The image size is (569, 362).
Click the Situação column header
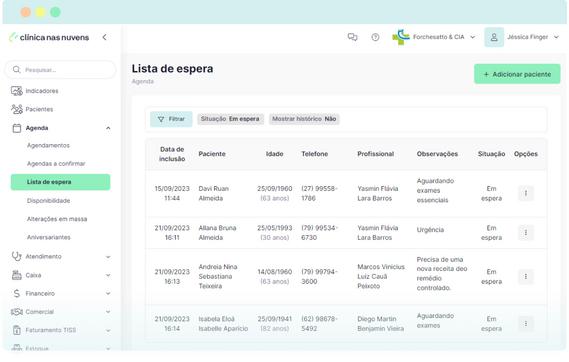(x=491, y=154)
